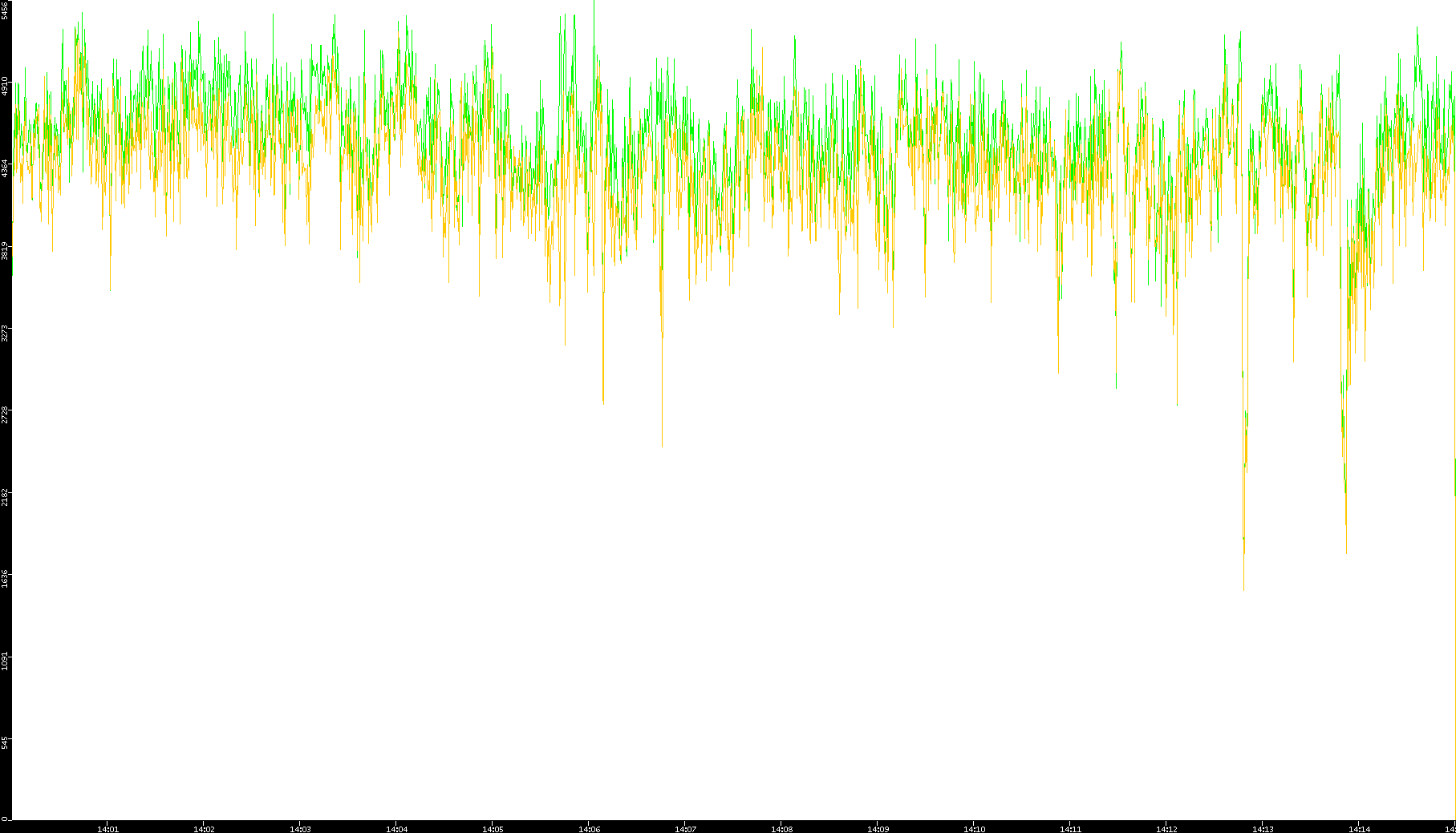
Task: Click the 2182 value axis label
Action: (5, 496)
